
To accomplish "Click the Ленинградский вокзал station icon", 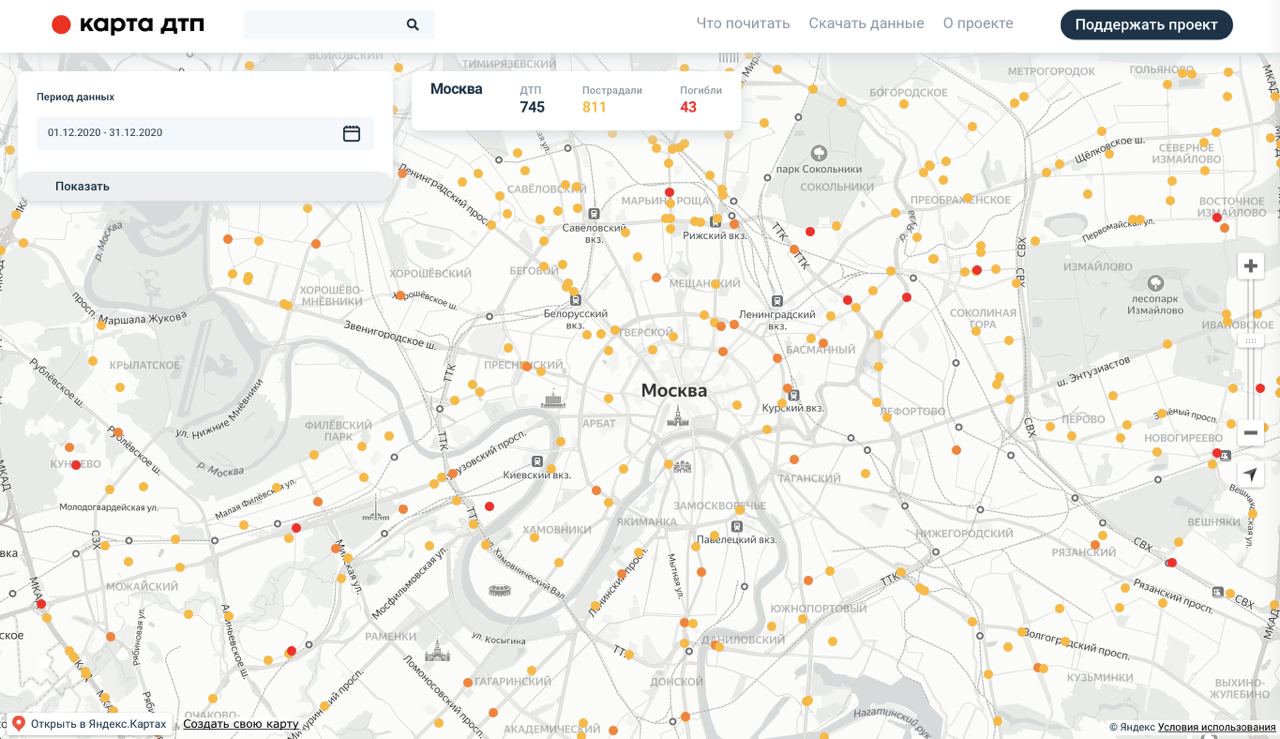I will point(777,300).
